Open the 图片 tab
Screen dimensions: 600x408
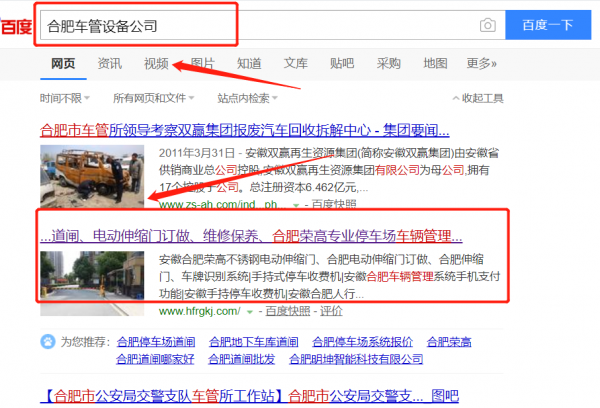tap(202, 64)
